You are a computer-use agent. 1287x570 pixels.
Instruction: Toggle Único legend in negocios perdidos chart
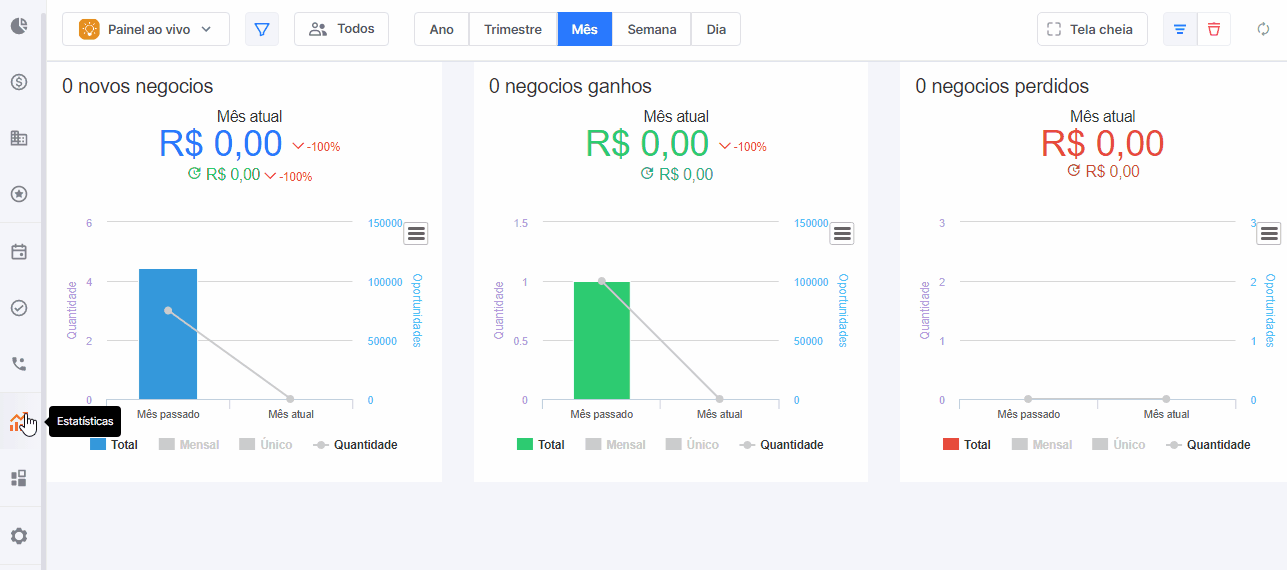1118,444
